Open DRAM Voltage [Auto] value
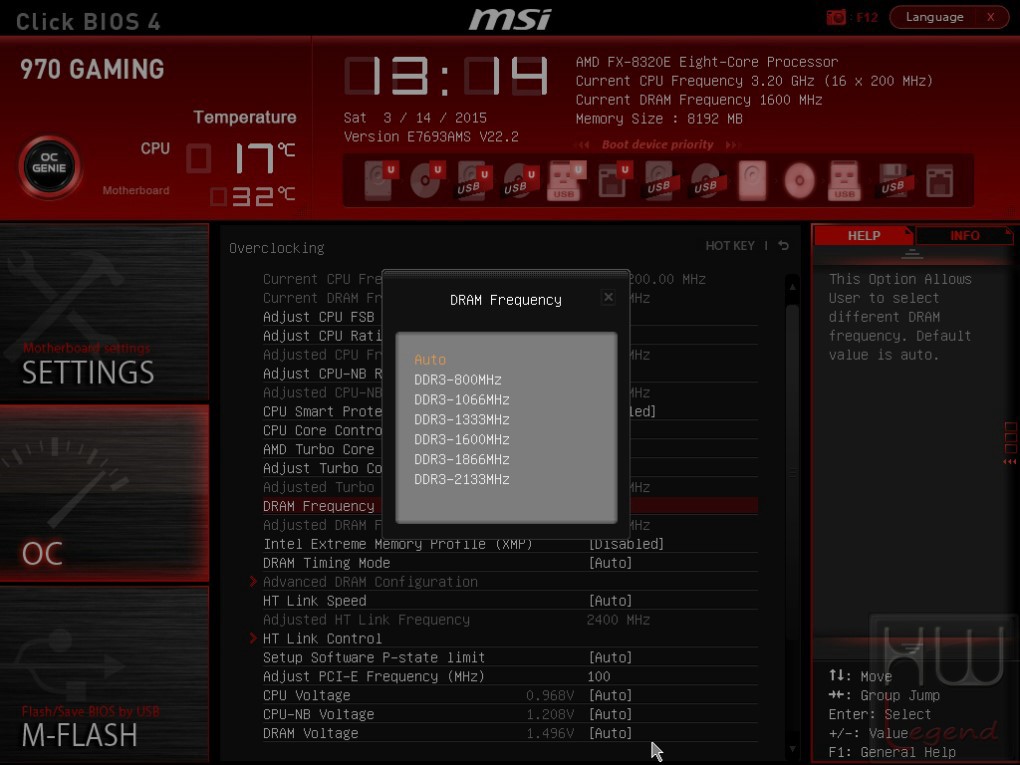This screenshot has height=765, width=1020. click(x=610, y=732)
